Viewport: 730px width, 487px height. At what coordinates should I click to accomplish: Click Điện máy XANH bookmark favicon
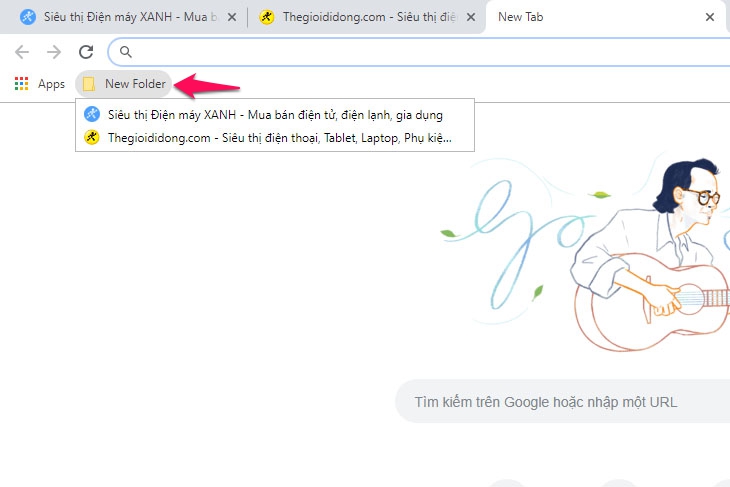92,114
